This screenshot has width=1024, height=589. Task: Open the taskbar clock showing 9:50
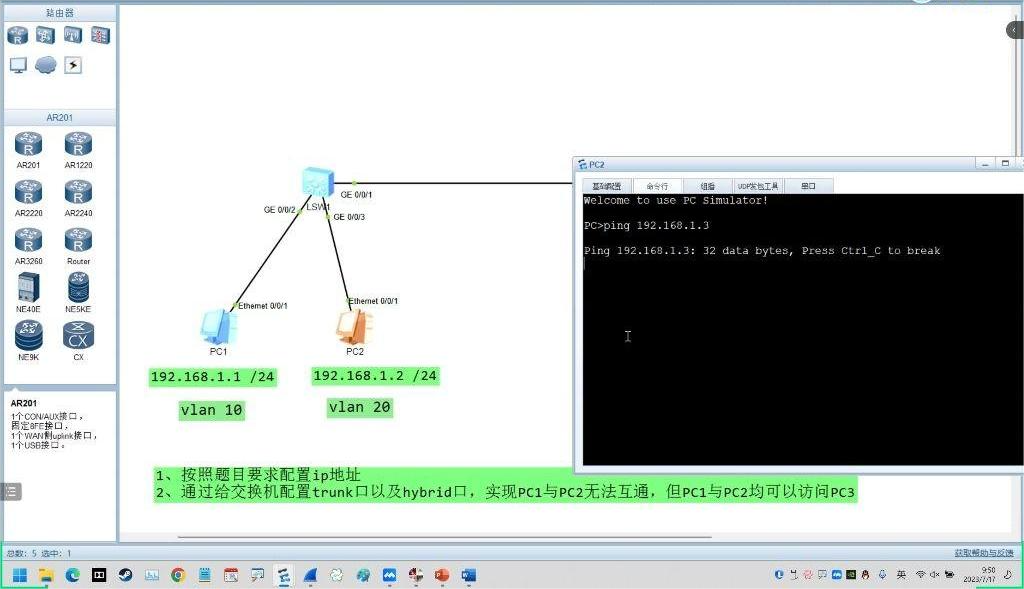tap(980, 575)
